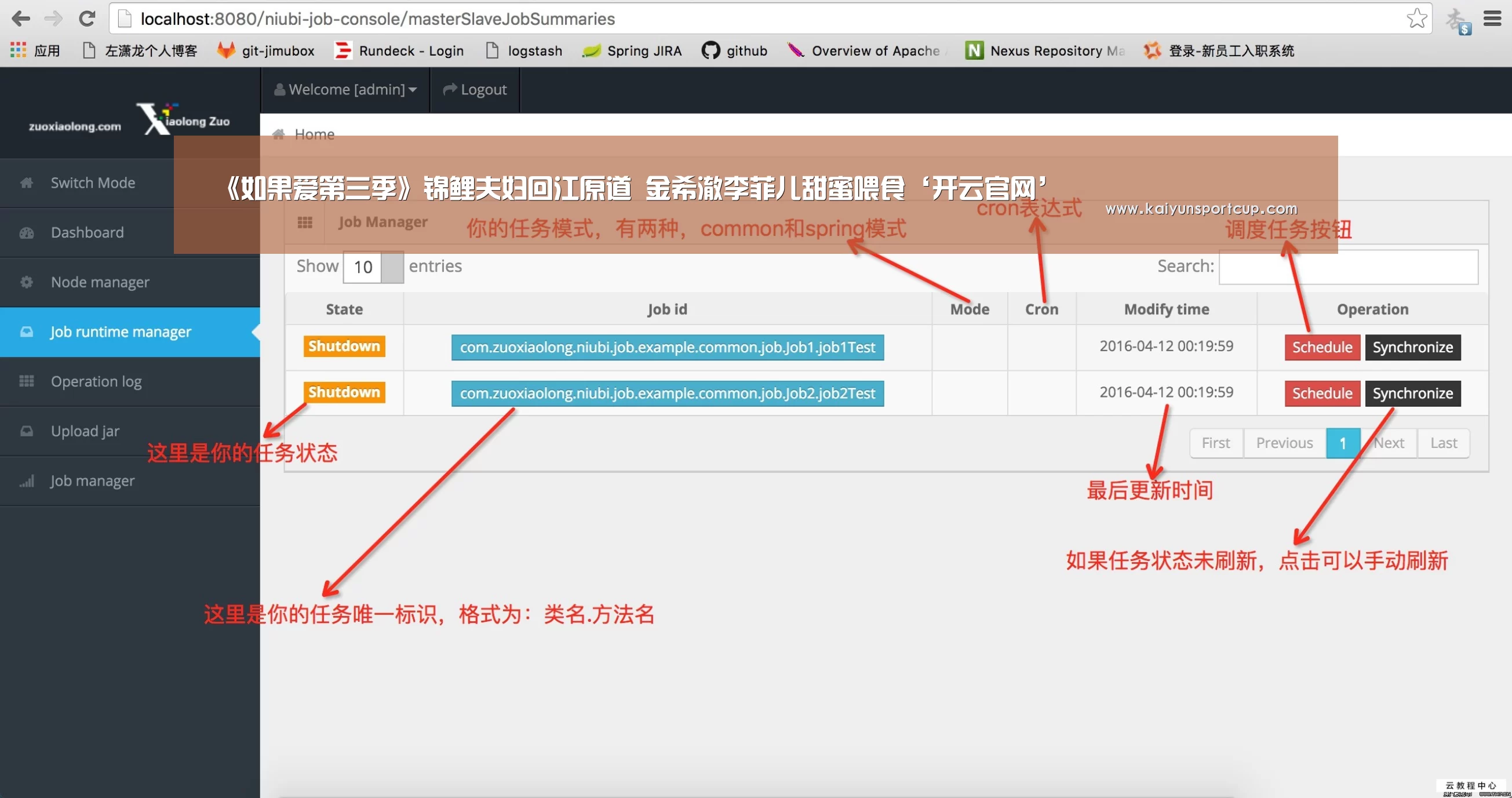
Task: Open Node manager in the sidebar
Action: (130, 282)
